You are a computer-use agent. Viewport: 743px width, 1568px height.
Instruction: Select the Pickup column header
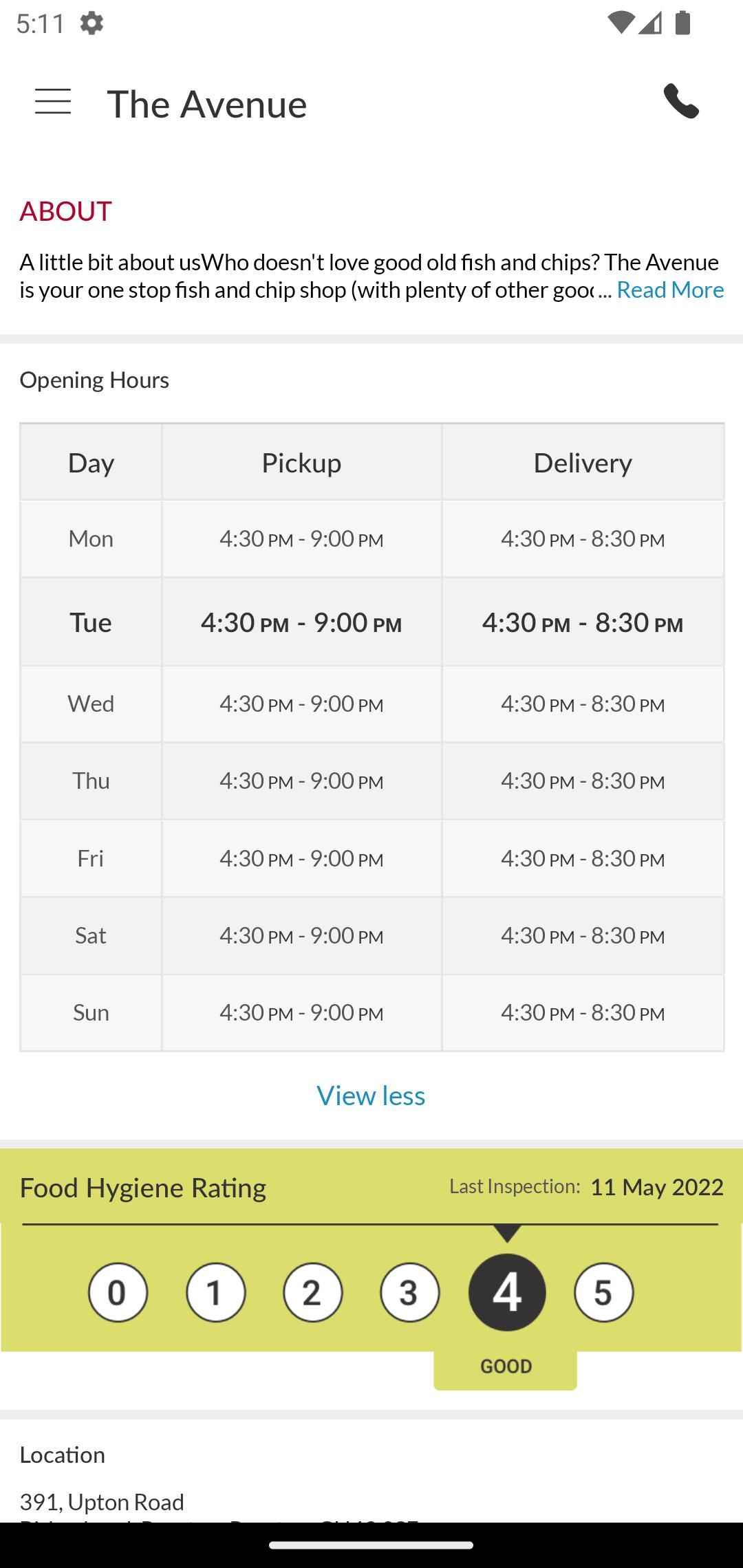click(301, 462)
